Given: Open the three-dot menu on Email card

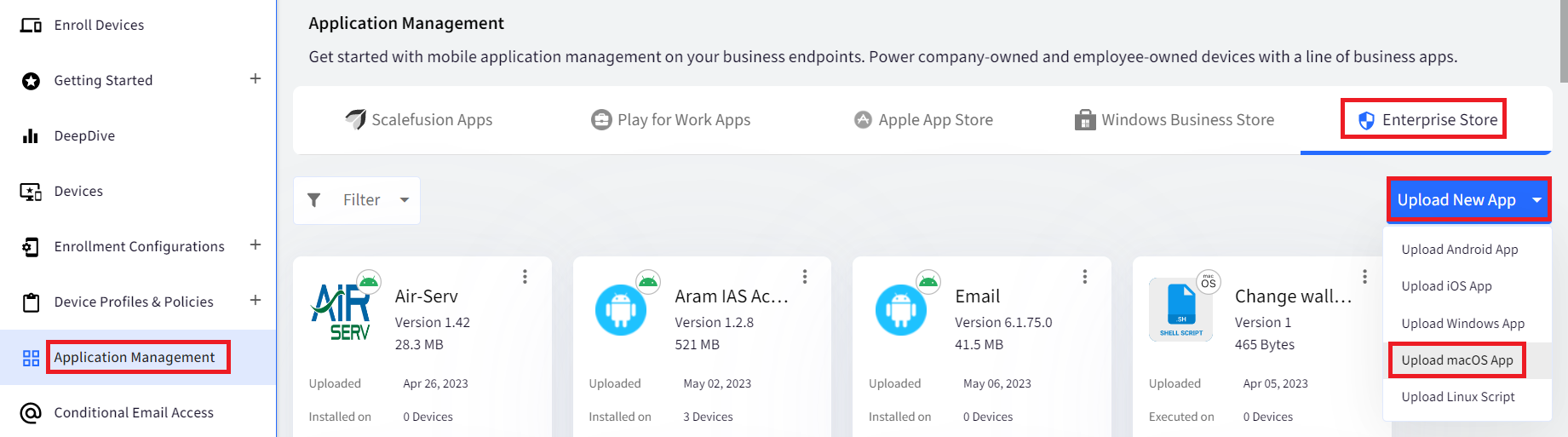Looking at the screenshot, I should pos(1084,277).
